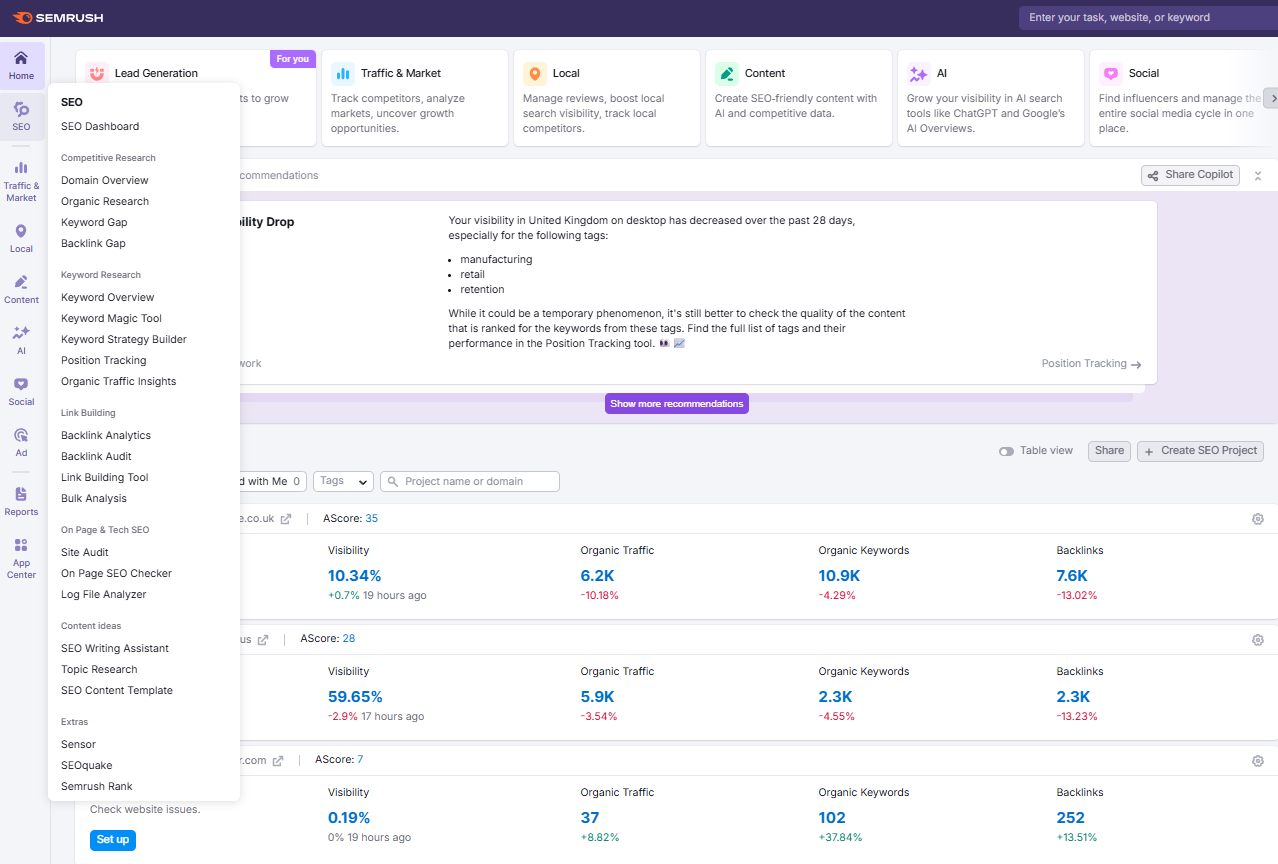Follow the Position Tracking arrow link

(1091, 364)
